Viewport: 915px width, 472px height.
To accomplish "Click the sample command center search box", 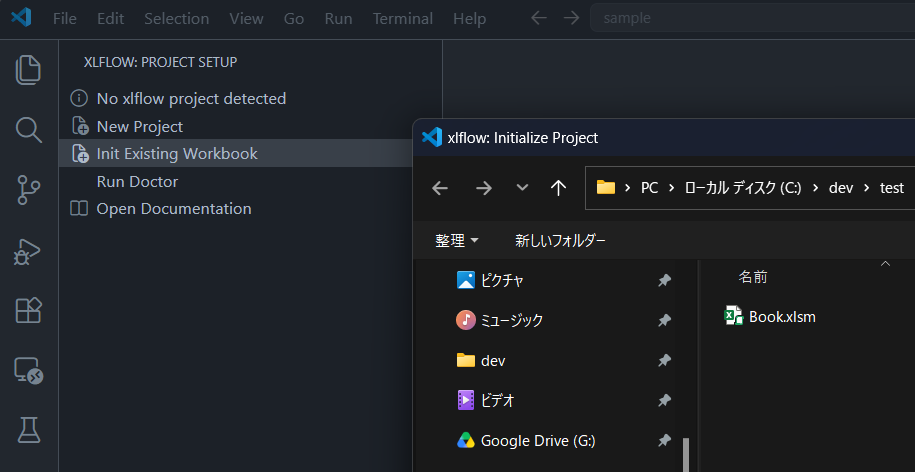I will coord(752,18).
